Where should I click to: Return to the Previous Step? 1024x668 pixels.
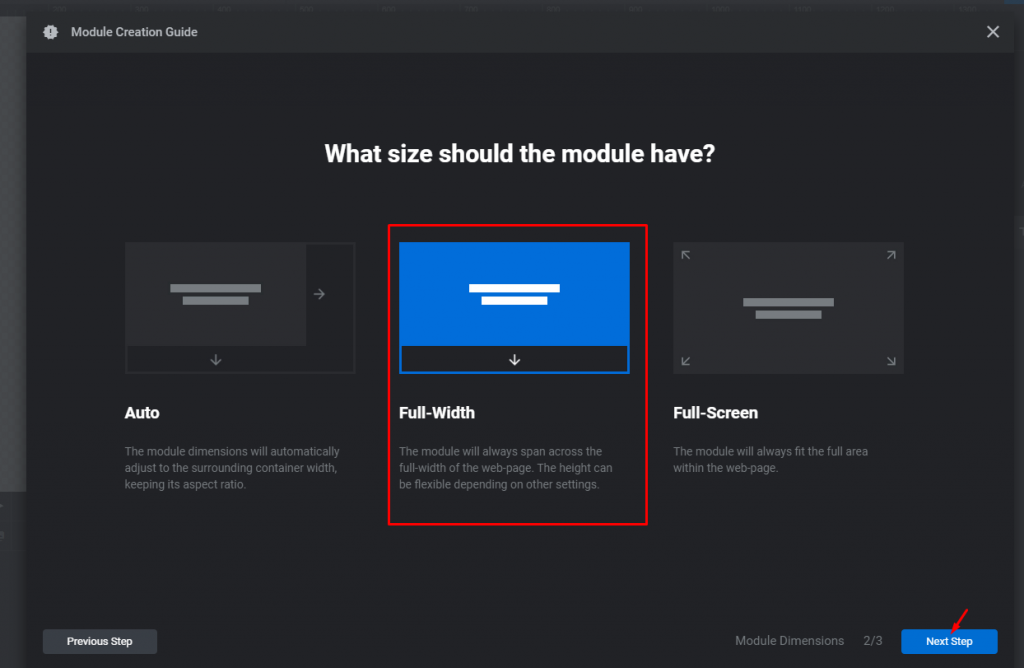click(x=99, y=641)
